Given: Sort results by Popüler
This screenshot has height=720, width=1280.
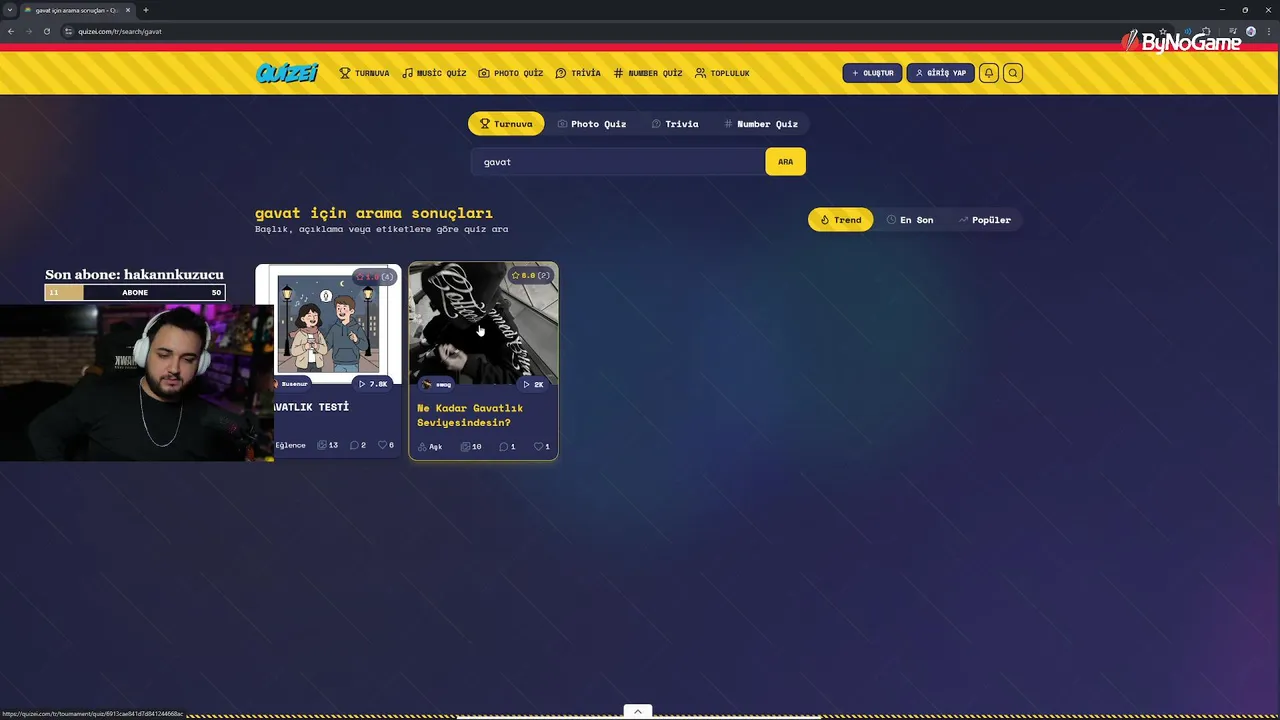Looking at the screenshot, I should tap(985, 220).
